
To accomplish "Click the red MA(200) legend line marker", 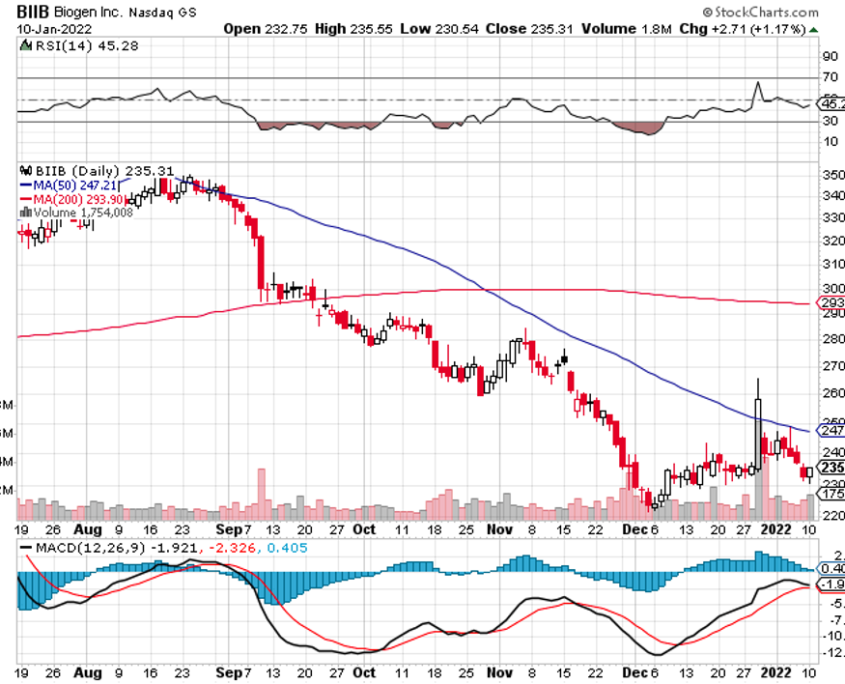I will click(x=26, y=199).
